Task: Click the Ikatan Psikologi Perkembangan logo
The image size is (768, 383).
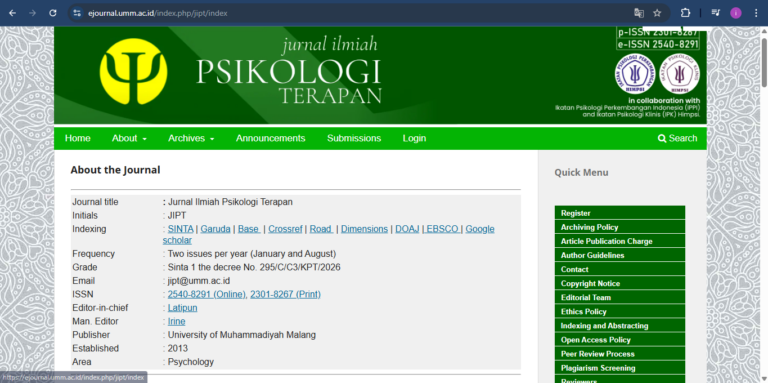Action: pyautogui.click(x=635, y=74)
